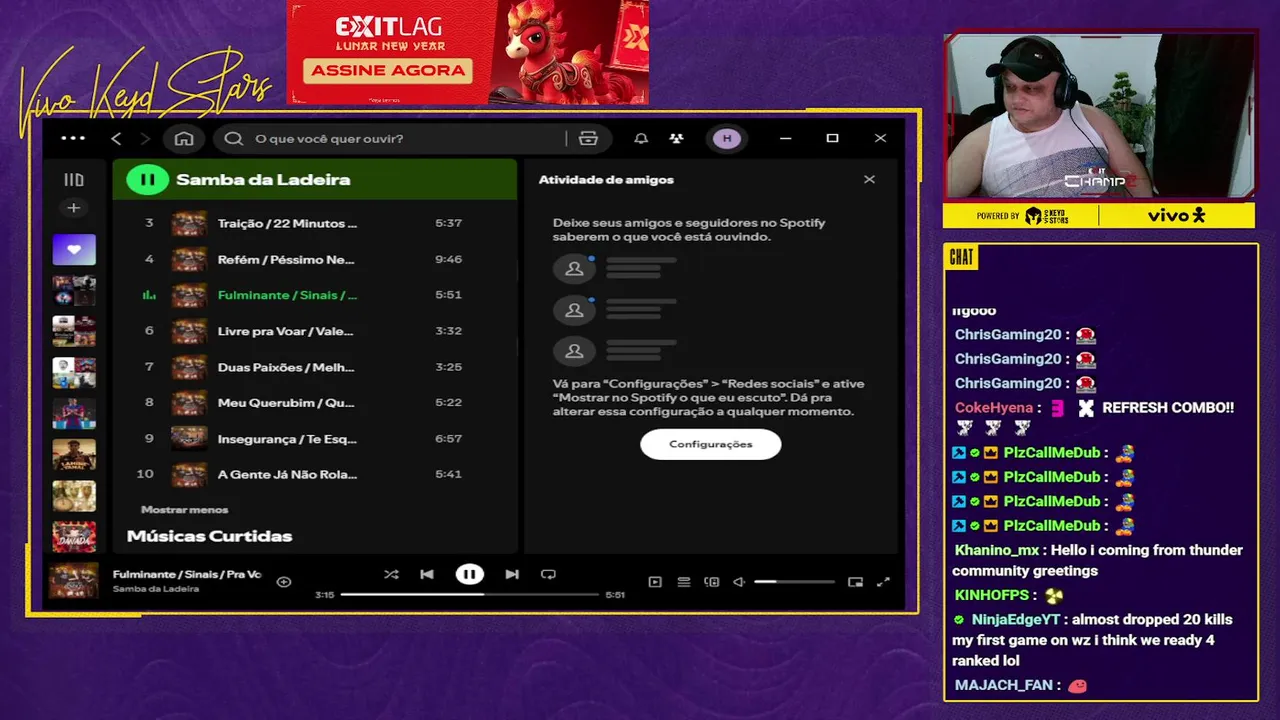Close the Atividade de amigos panel
The width and height of the screenshot is (1280, 720).
pyautogui.click(x=869, y=180)
